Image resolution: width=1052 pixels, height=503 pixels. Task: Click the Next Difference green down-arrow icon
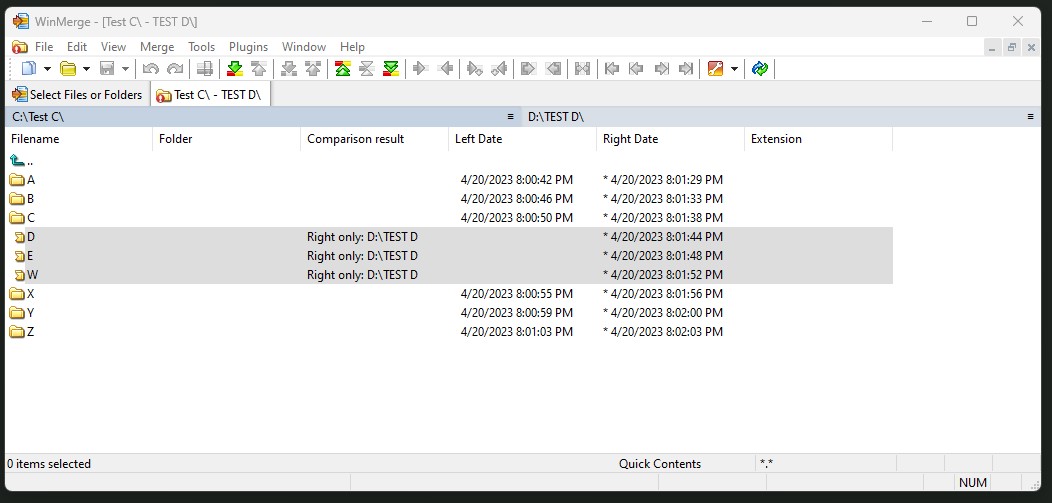point(235,68)
